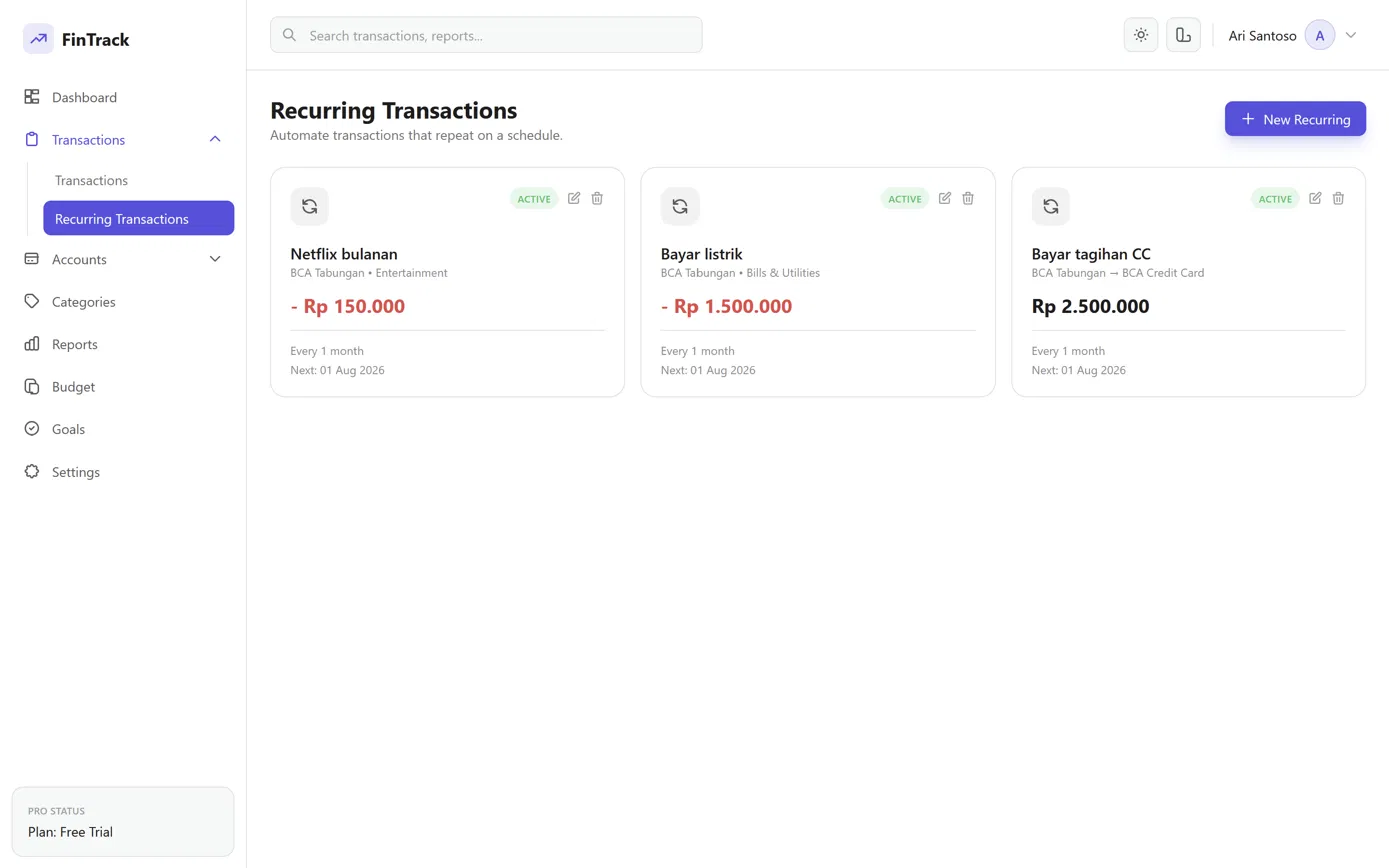Delete the Bayar listrik recurring transaction
This screenshot has height=868, width=1389.
tap(968, 198)
